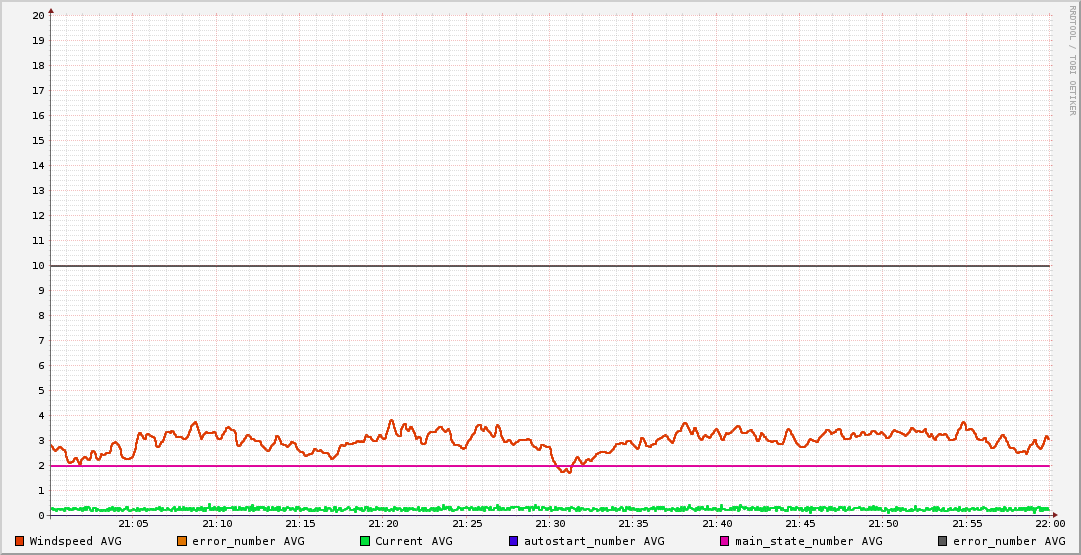Click the 21:45 time axis label

click(800, 524)
